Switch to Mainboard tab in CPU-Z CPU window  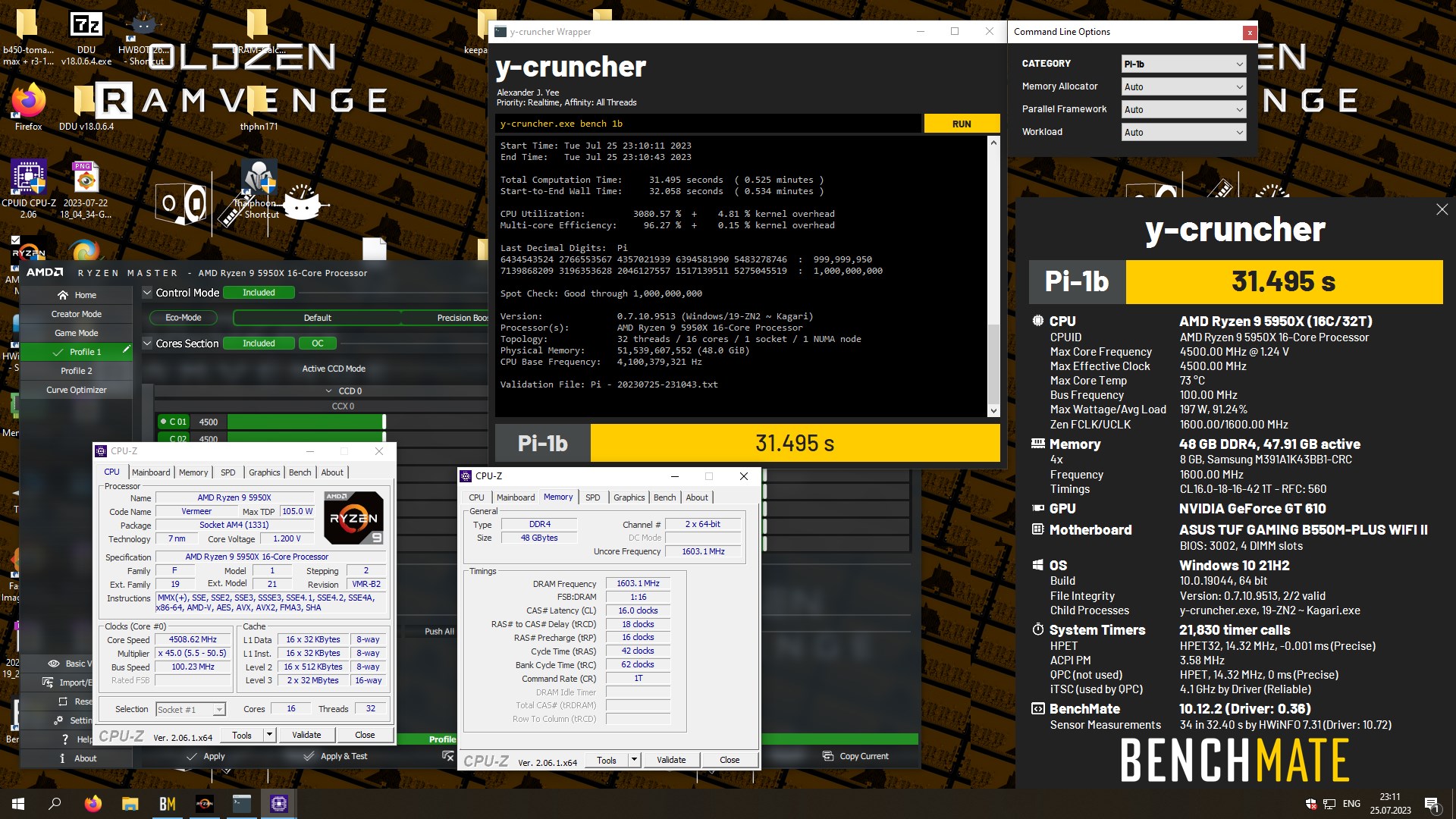[x=151, y=472]
